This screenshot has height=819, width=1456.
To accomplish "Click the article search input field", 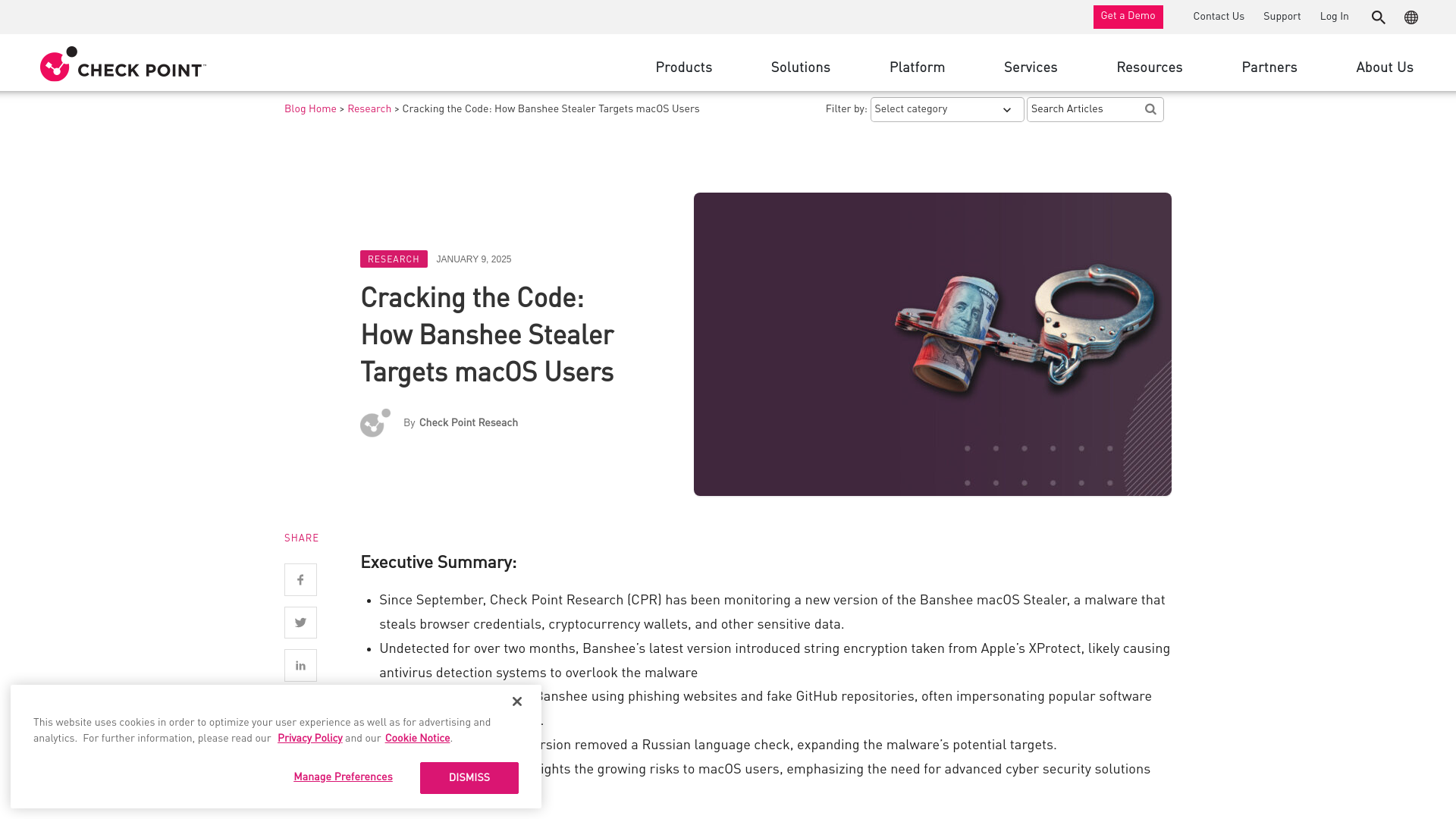I will pyautogui.click(x=1085, y=109).
